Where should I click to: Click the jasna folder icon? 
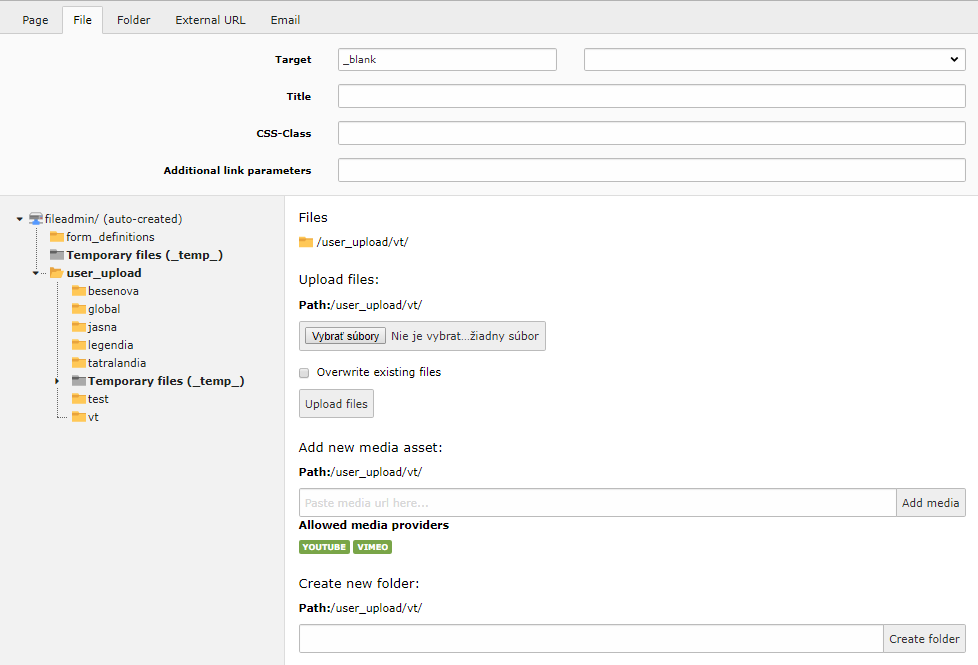(79, 327)
